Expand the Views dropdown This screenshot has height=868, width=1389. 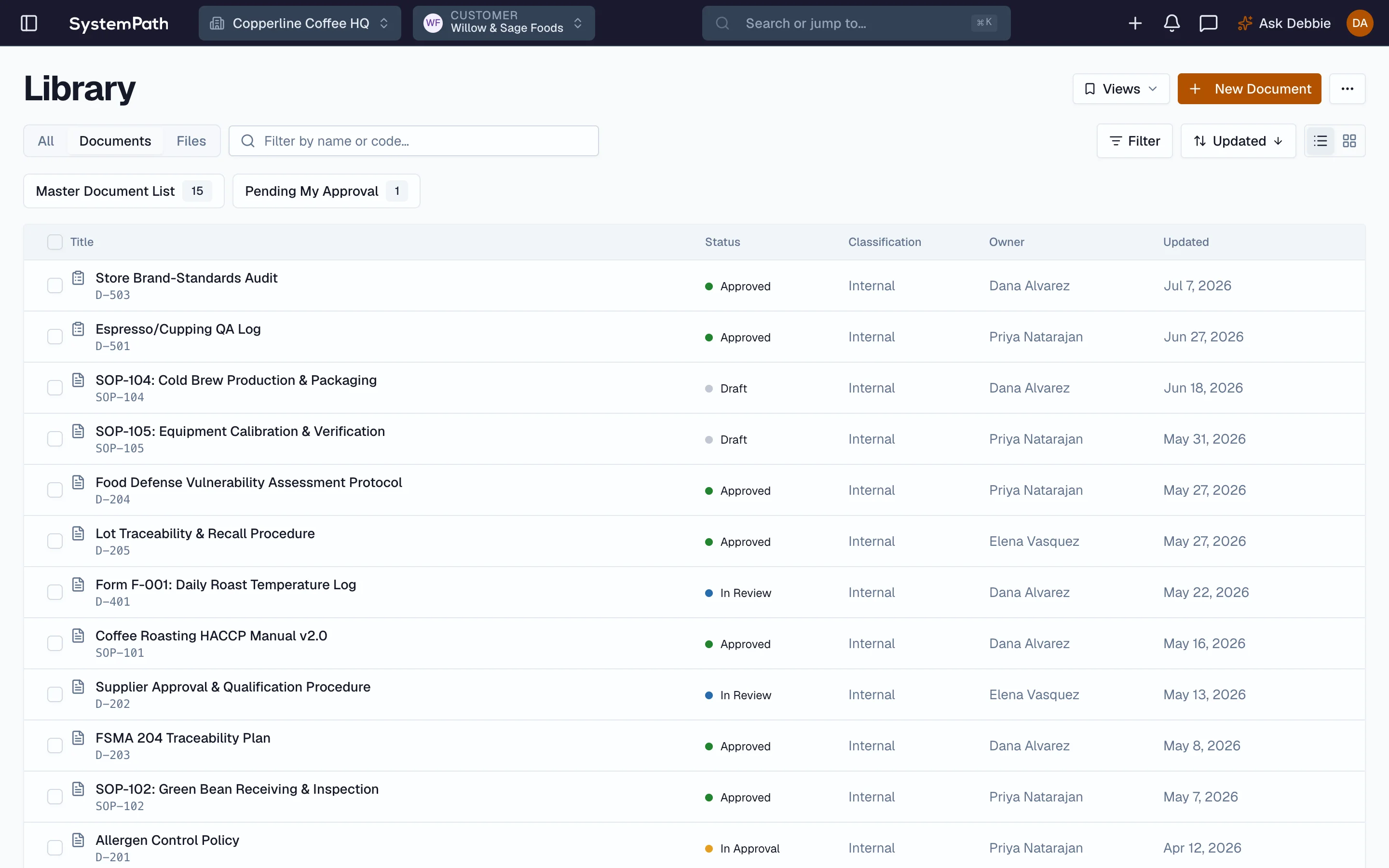tap(1120, 88)
